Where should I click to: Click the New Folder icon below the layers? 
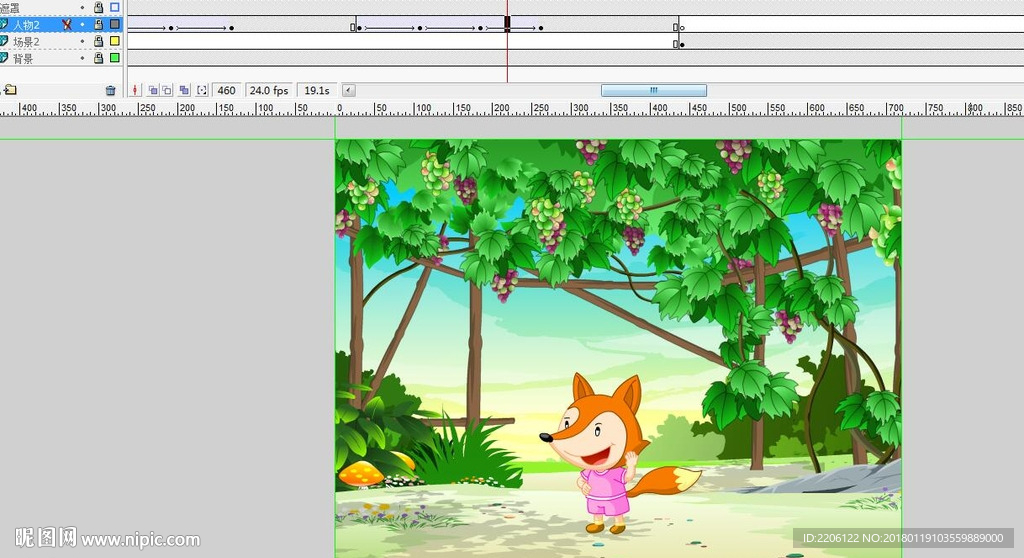coord(9,90)
